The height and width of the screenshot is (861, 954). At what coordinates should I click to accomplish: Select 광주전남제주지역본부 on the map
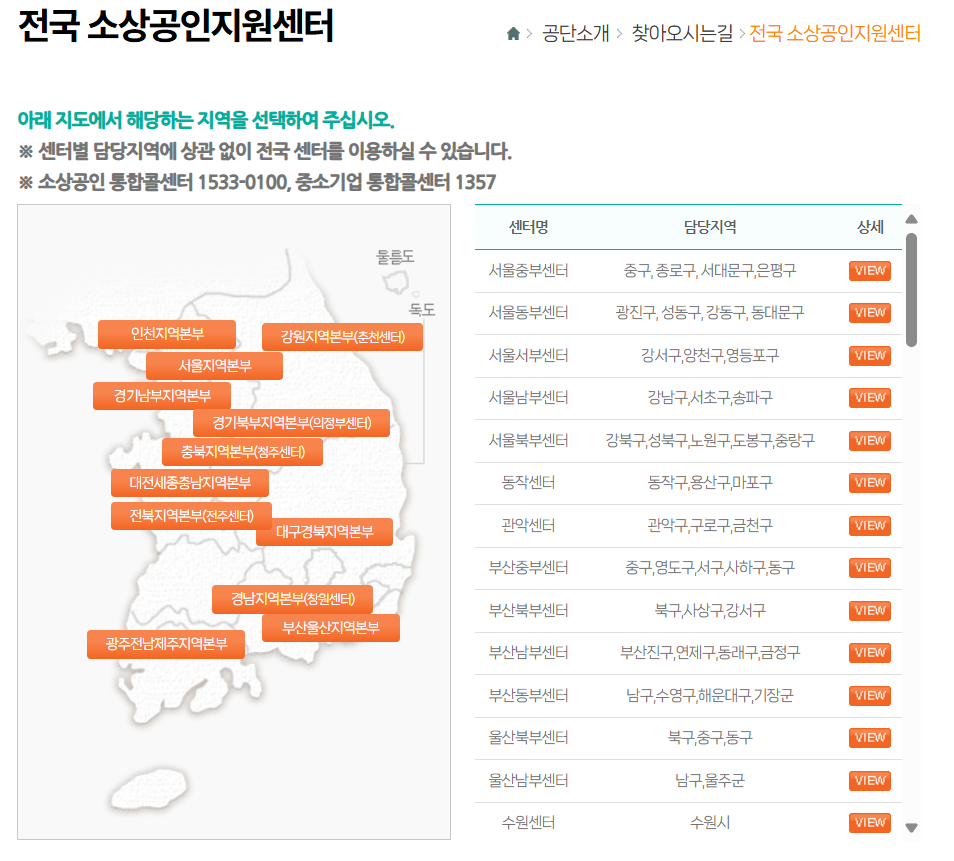click(x=166, y=644)
